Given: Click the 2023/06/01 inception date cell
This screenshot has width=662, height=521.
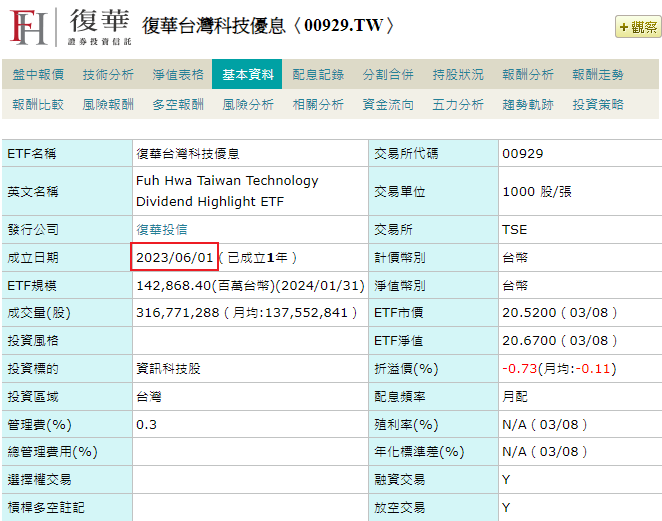Looking at the screenshot, I should (x=175, y=257).
